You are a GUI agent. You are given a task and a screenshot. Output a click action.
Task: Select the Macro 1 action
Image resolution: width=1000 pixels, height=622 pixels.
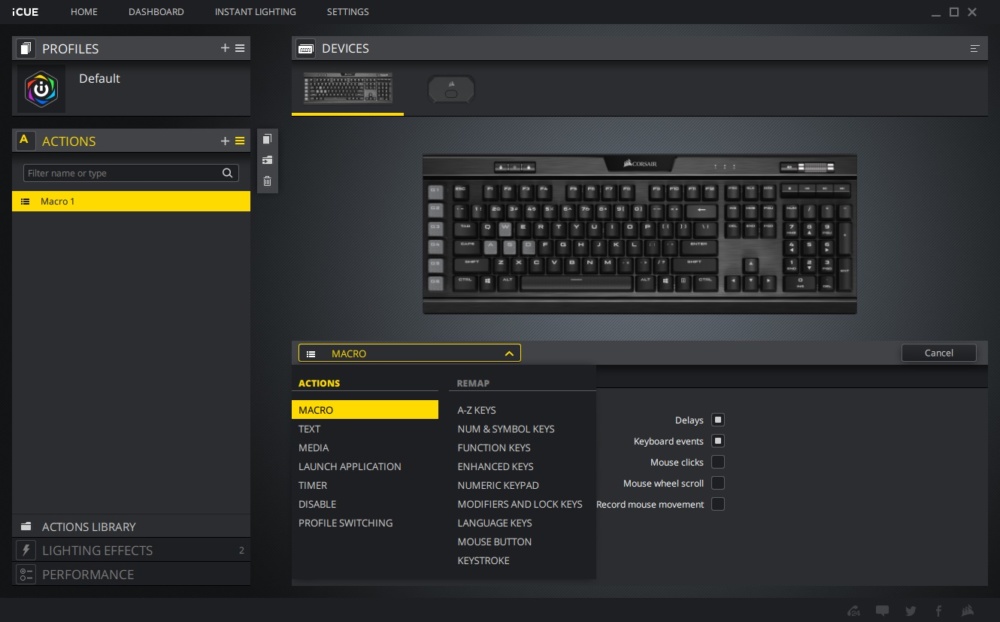tap(131, 202)
